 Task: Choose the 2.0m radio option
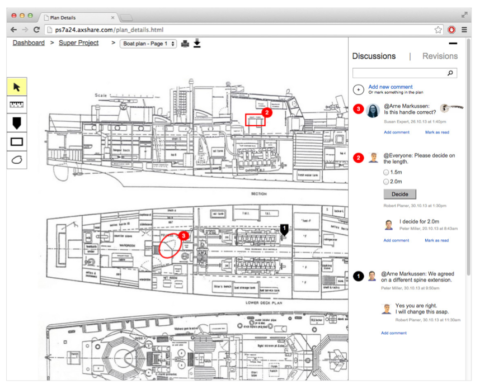(386, 181)
